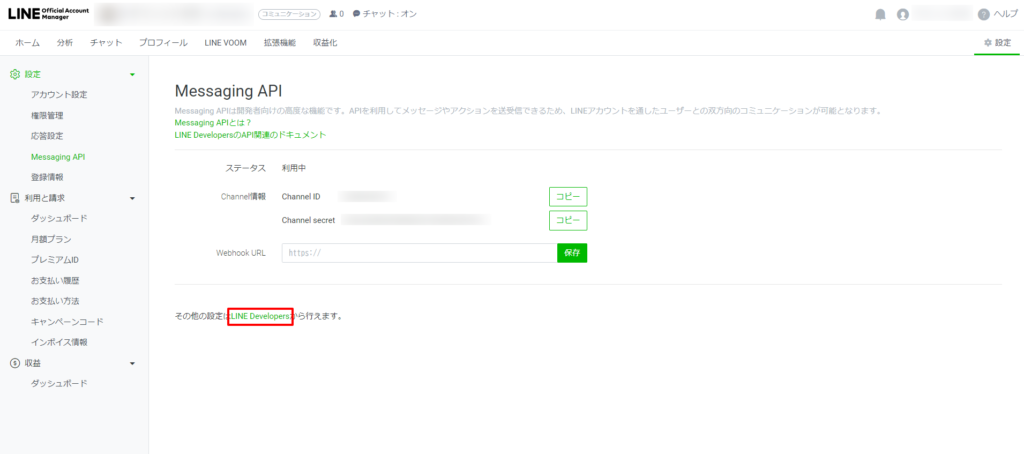Open Help via the question mark icon

[x=984, y=14]
